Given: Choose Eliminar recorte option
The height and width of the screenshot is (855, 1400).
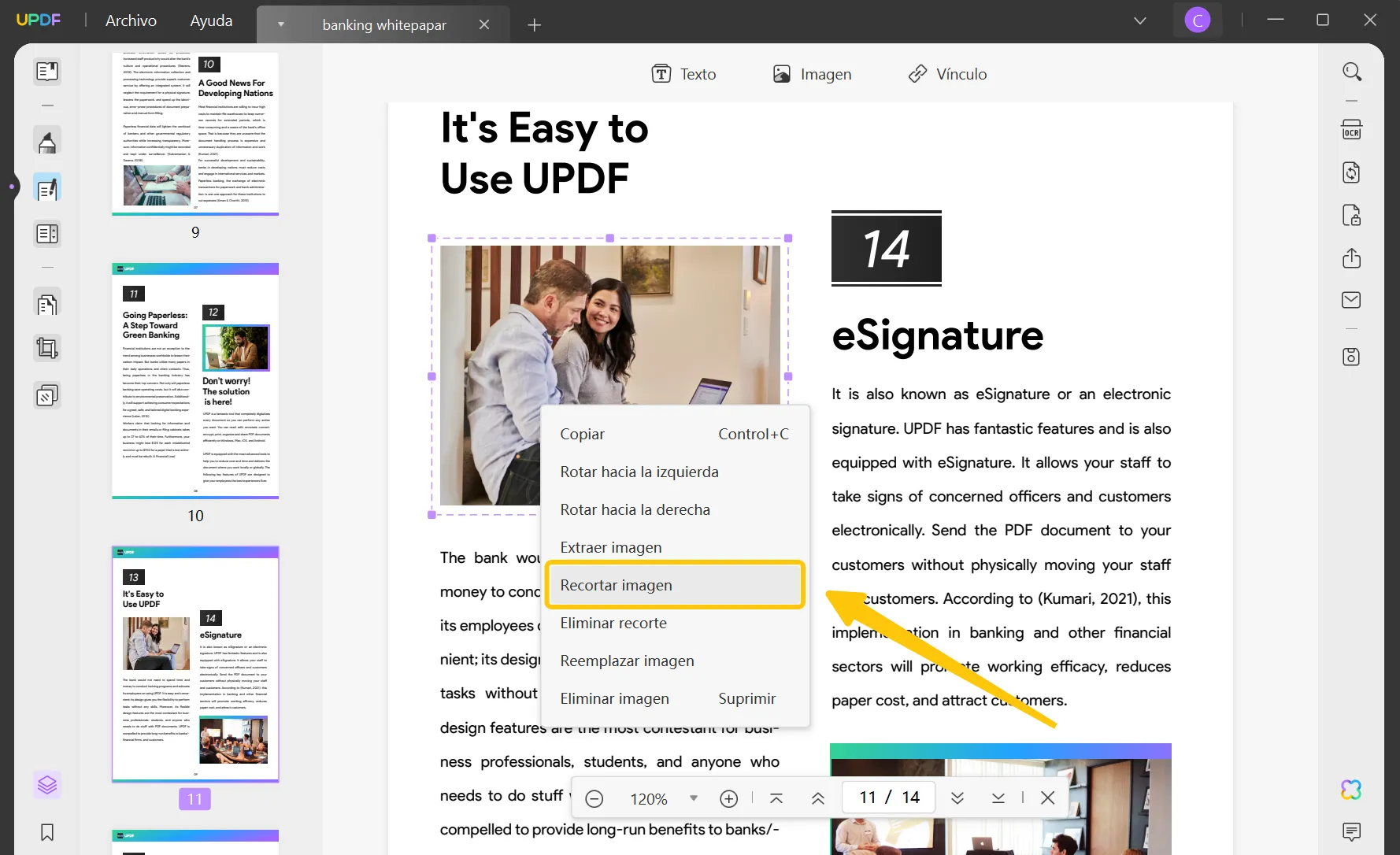Looking at the screenshot, I should [x=675, y=623].
